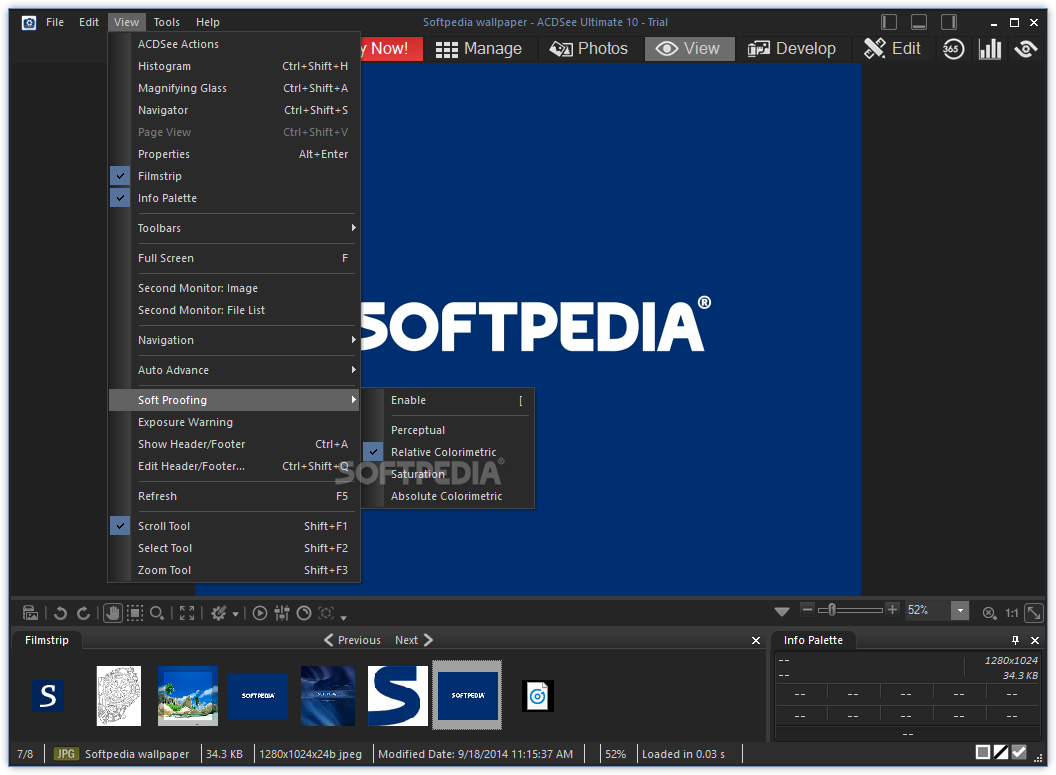Uncheck Info Palette in the View menu
1056x775 pixels.
pos(234,199)
